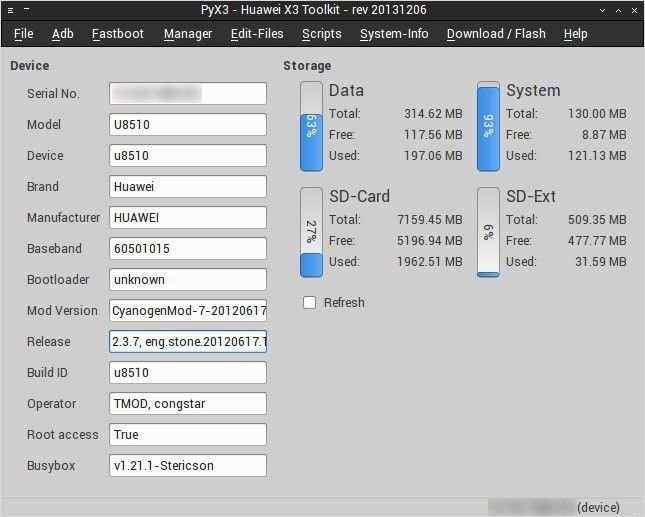Open the Edit-Files menu

[257, 34]
